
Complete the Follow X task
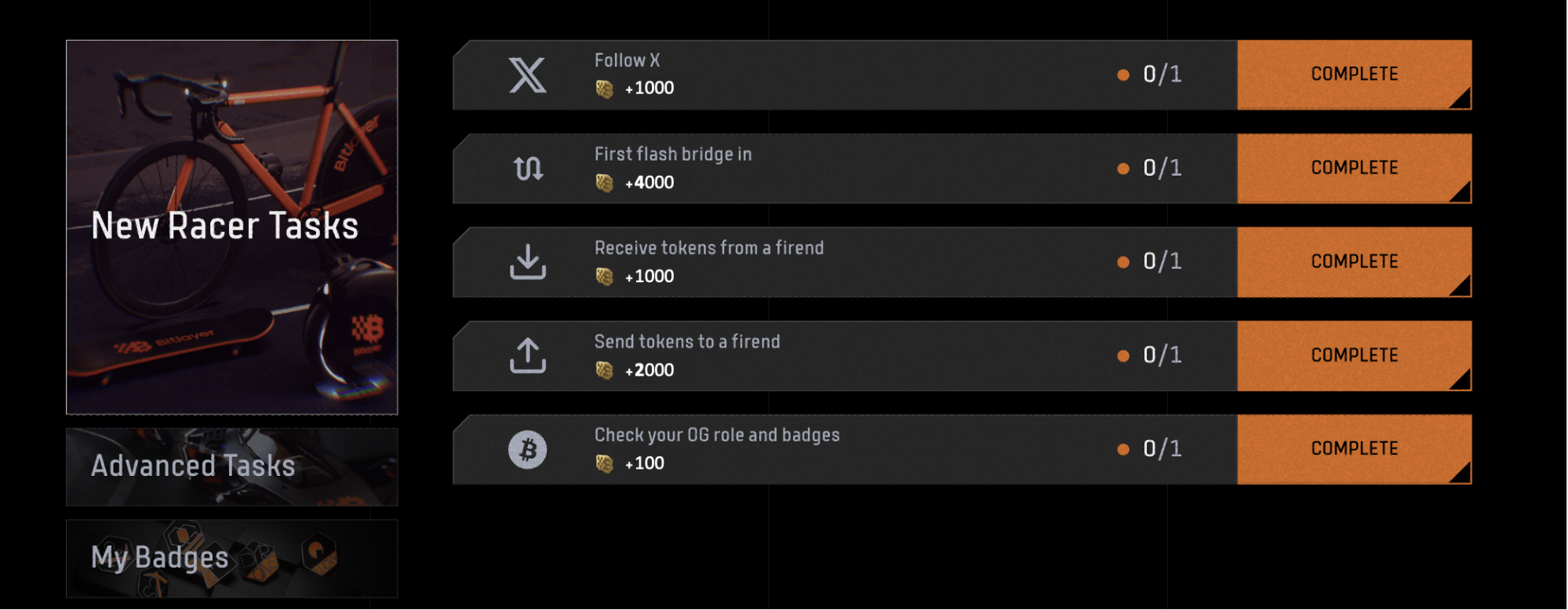(x=1354, y=74)
